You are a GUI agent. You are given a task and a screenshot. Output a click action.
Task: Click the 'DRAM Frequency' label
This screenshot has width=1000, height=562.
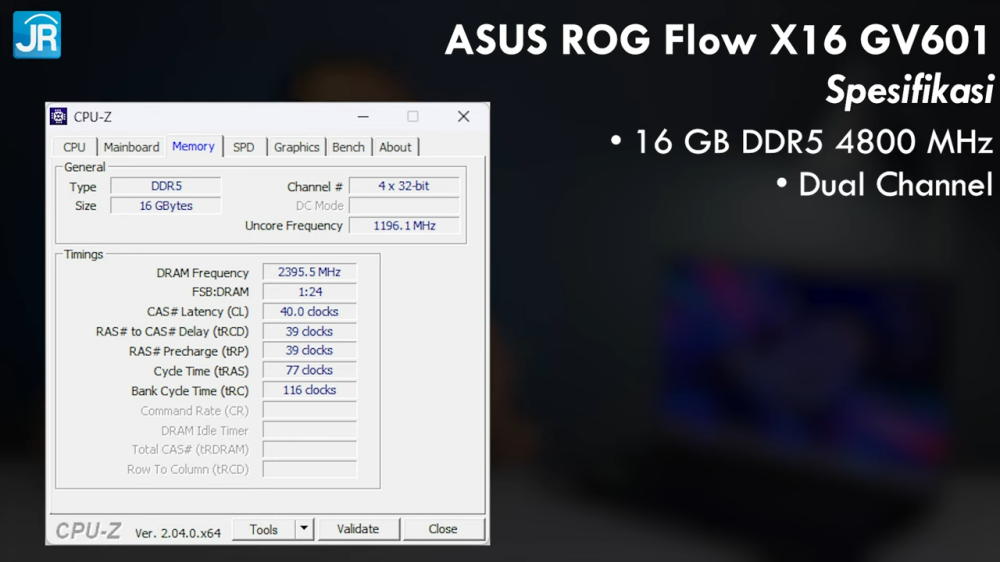pyautogui.click(x=202, y=273)
